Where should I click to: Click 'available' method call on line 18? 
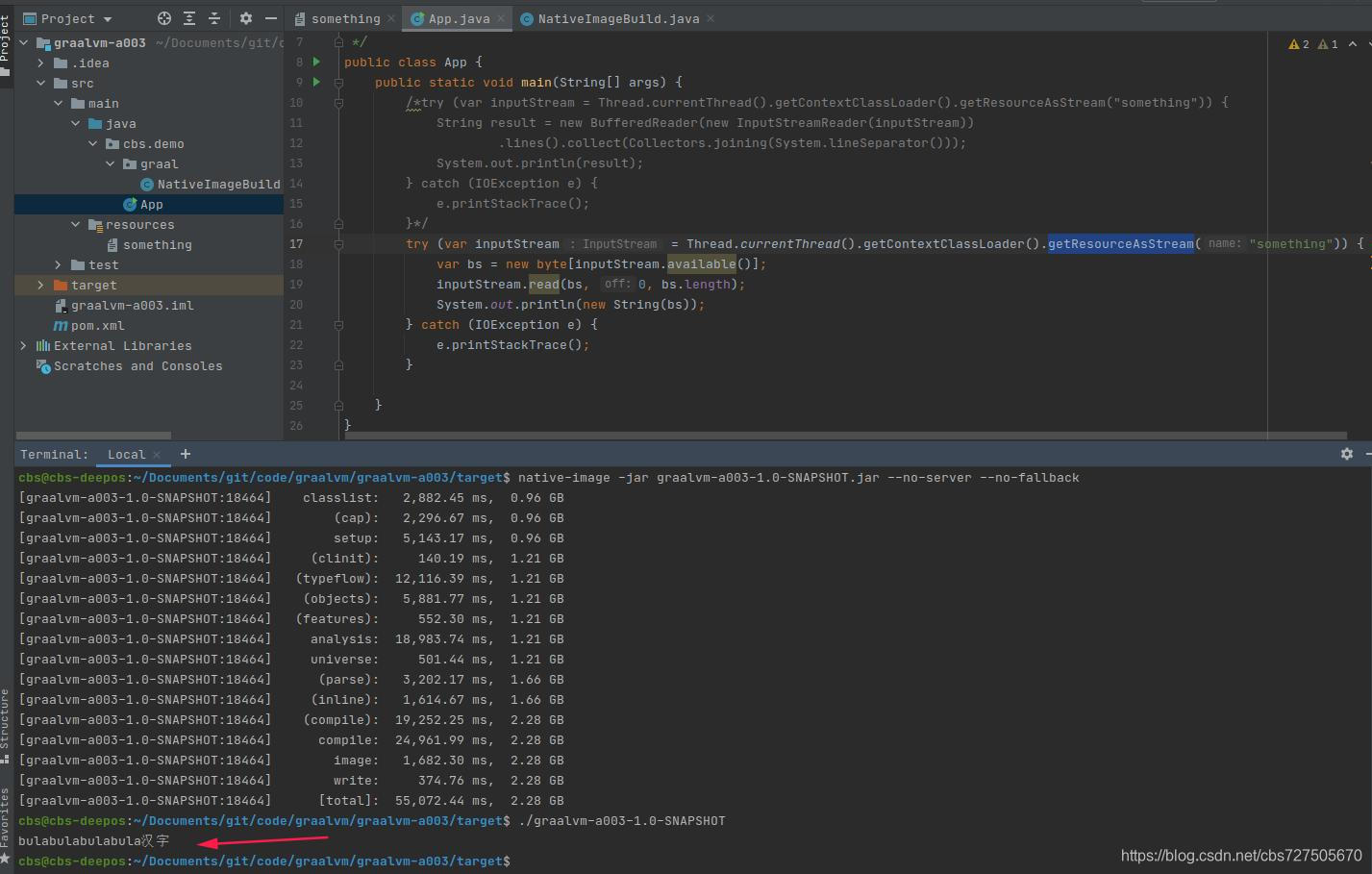click(x=702, y=264)
